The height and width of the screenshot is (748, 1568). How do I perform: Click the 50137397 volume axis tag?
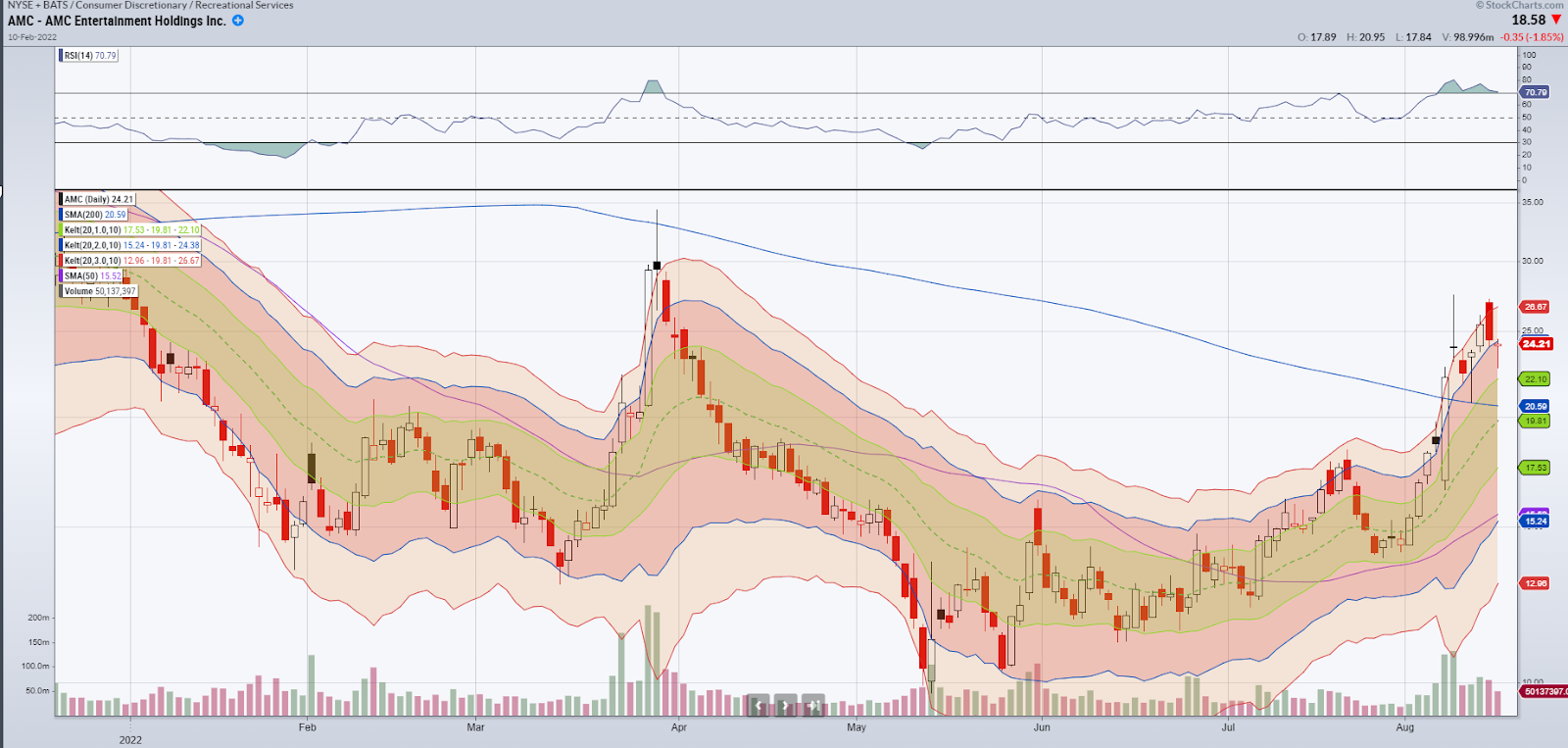coord(1544,691)
